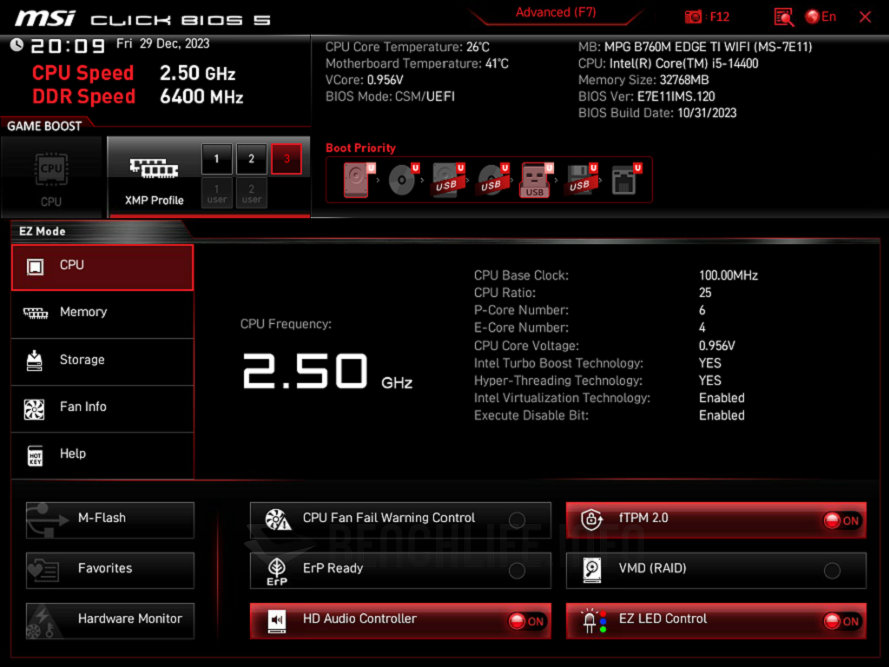
Task: Select the hard disk boot device icon
Action: (x=359, y=180)
